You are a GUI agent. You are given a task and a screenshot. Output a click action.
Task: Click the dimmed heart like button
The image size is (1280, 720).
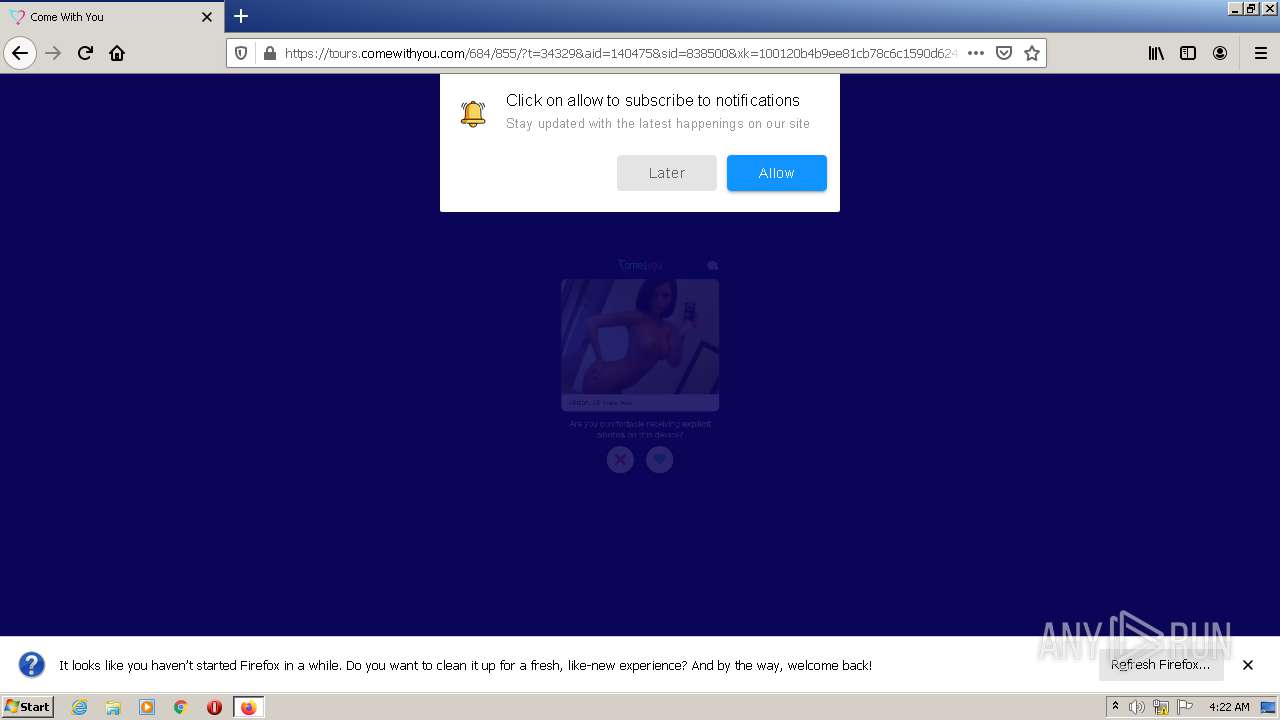tap(659, 459)
